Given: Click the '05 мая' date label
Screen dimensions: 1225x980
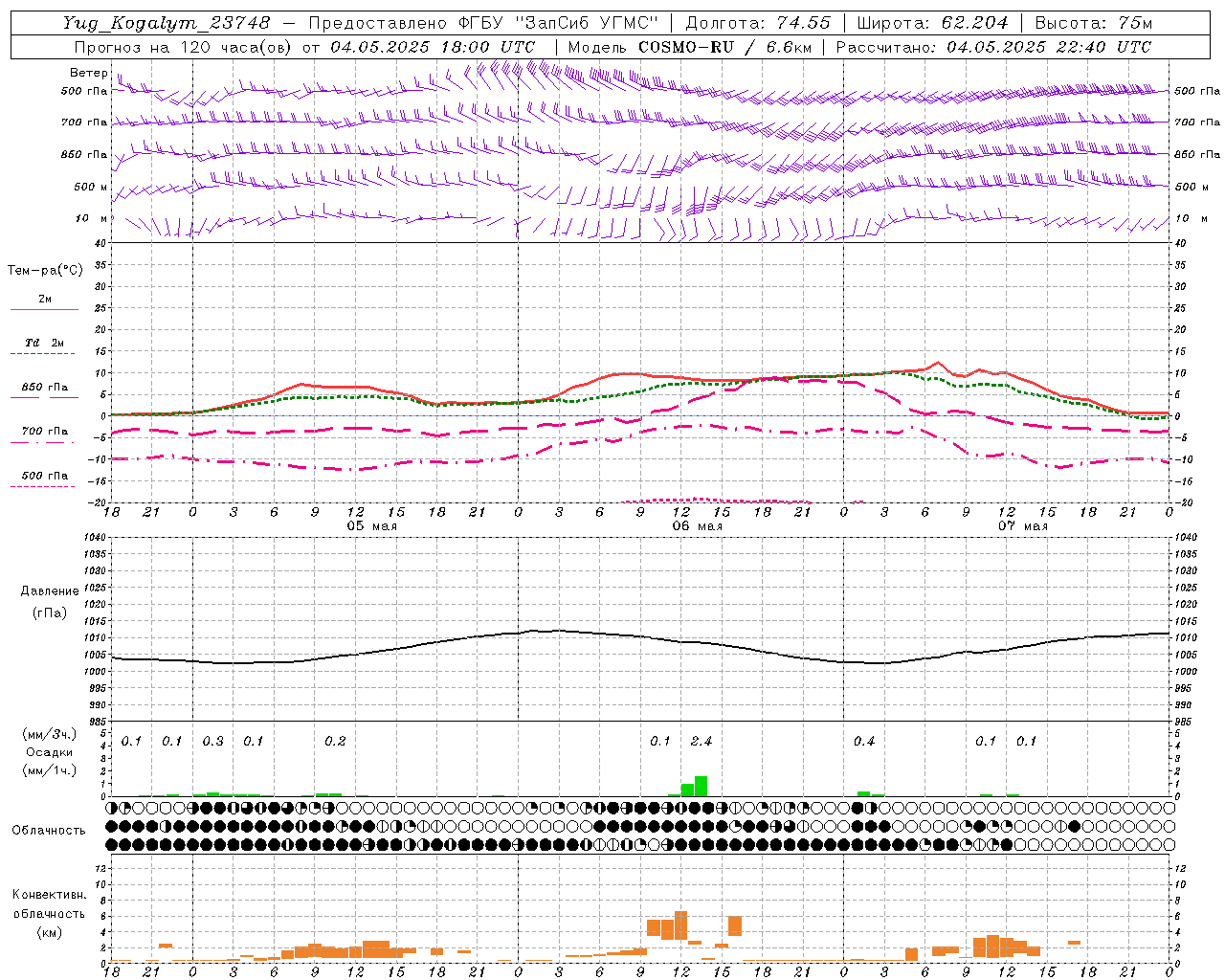Looking at the screenshot, I should pos(371,526).
